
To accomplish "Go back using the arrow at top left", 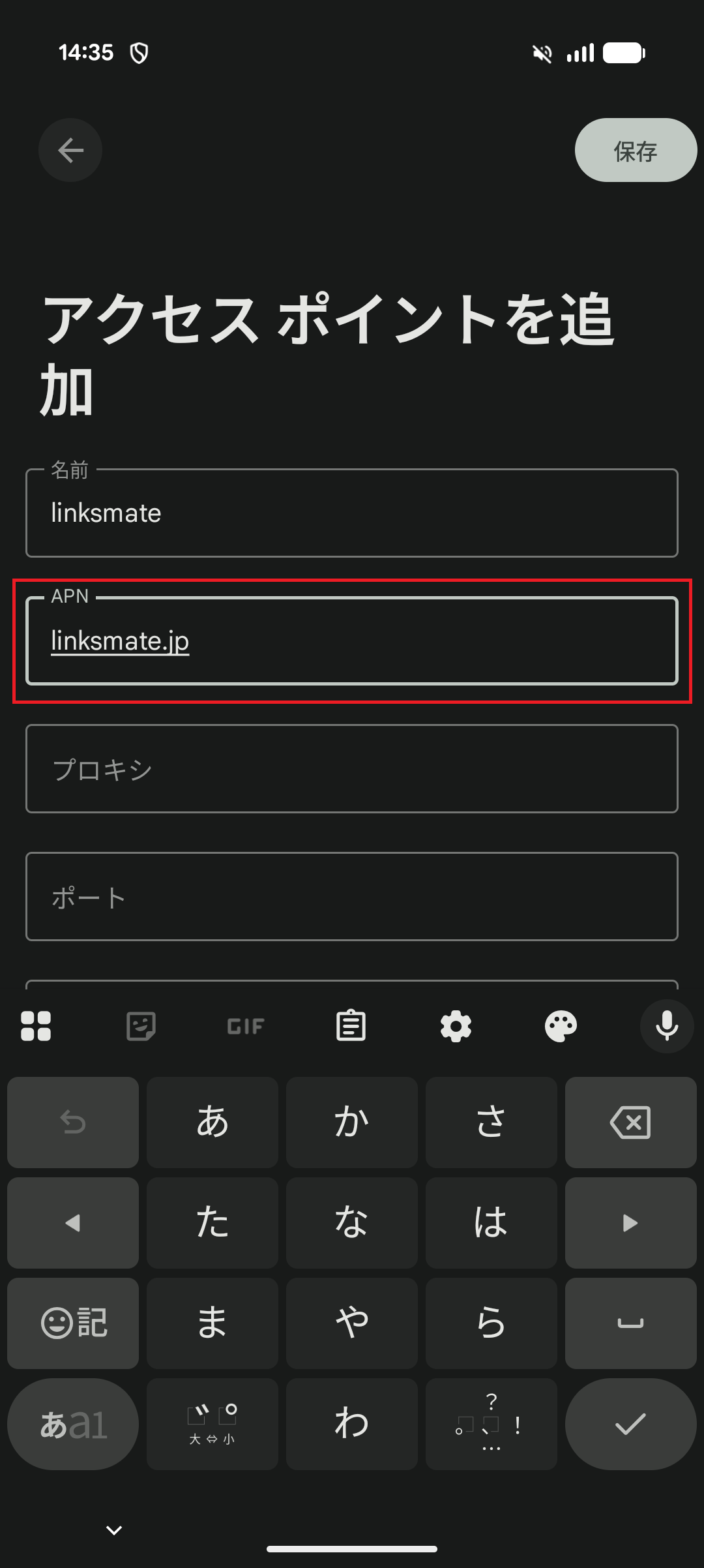I will coord(70,149).
